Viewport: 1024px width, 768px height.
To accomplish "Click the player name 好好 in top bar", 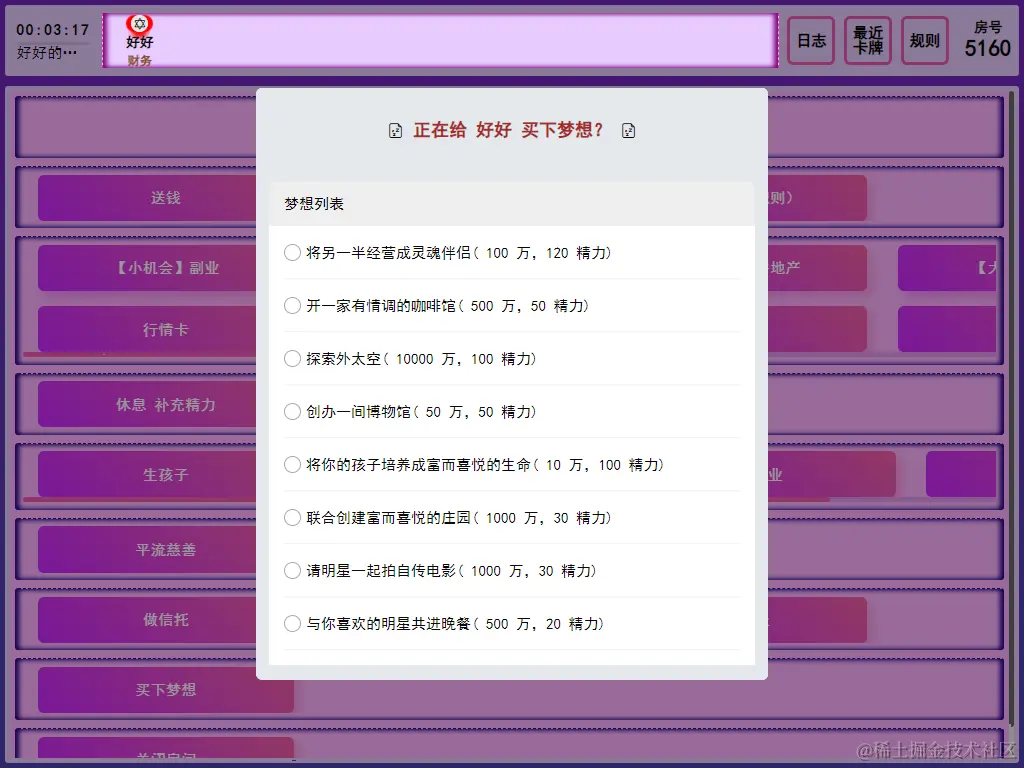I will pyautogui.click(x=139, y=42).
